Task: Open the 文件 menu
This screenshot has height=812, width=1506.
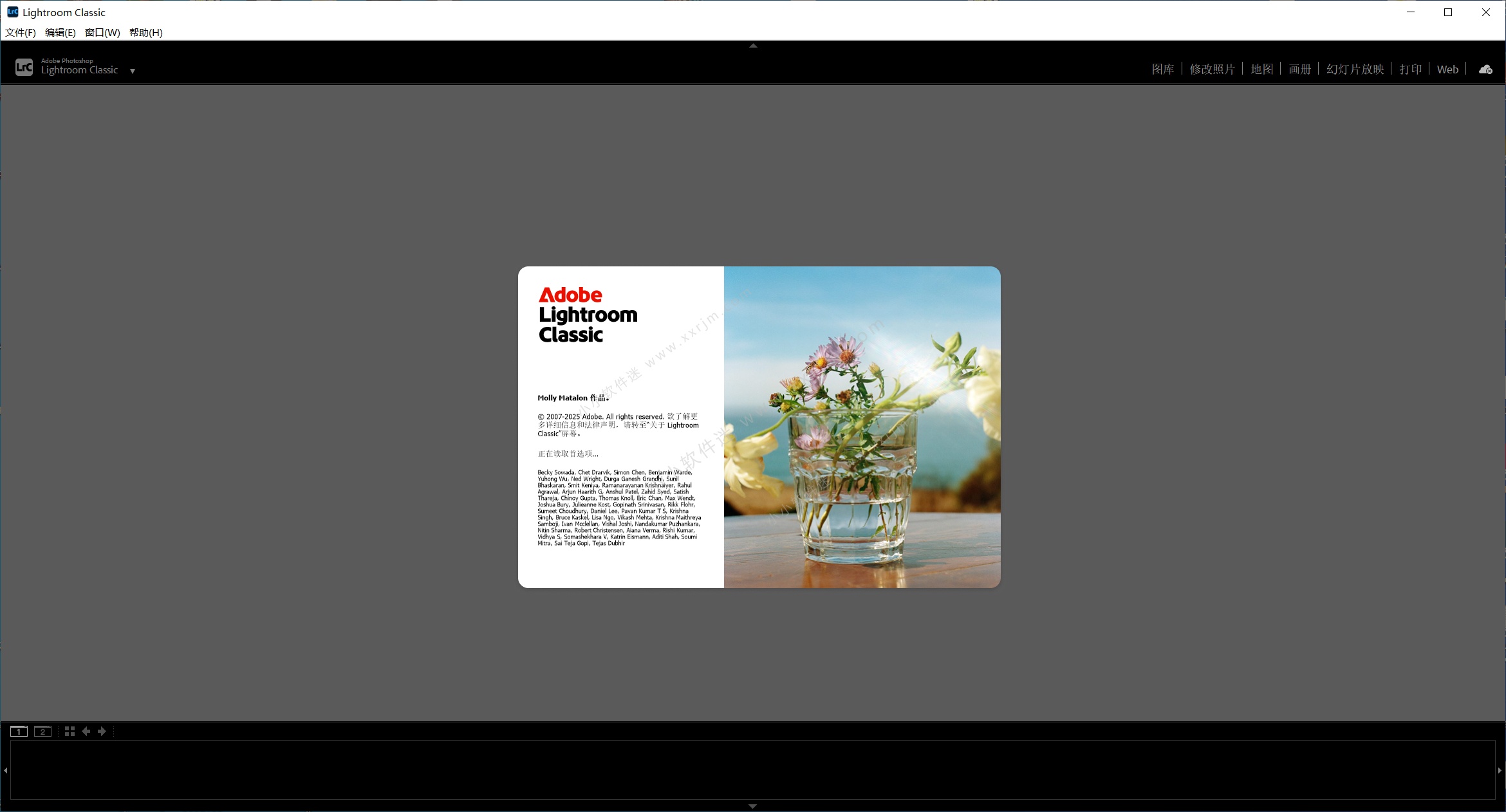Action: pyautogui.click(x=19, y=32)
